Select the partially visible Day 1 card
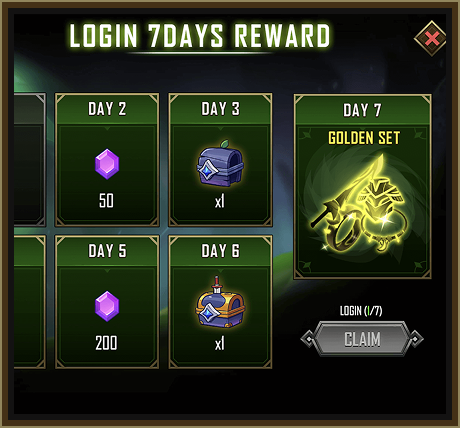Viewport: 460px width, 428px height. coord(30,160)
